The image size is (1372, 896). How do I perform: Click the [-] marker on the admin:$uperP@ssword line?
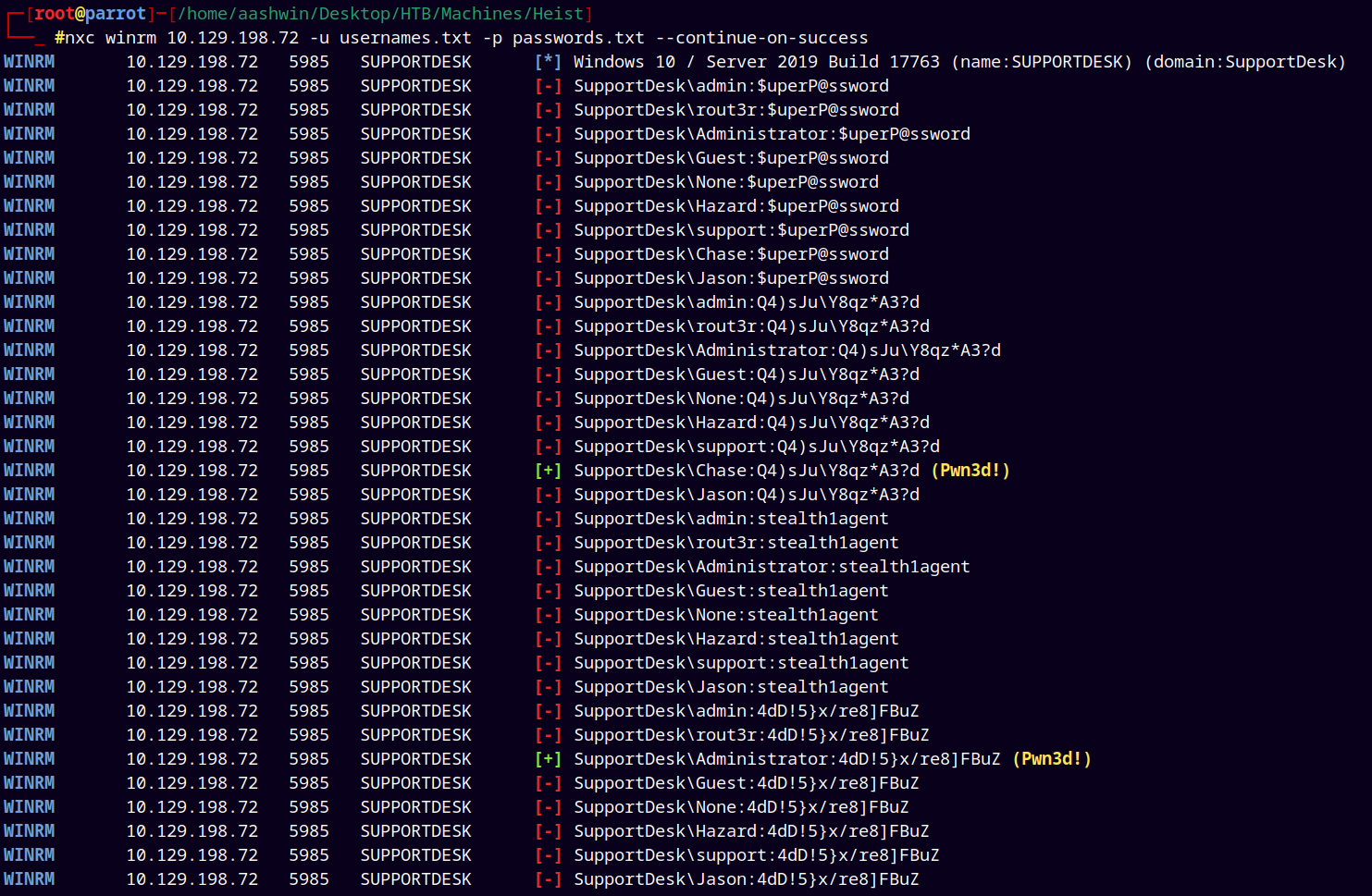(x=548, y=86)
